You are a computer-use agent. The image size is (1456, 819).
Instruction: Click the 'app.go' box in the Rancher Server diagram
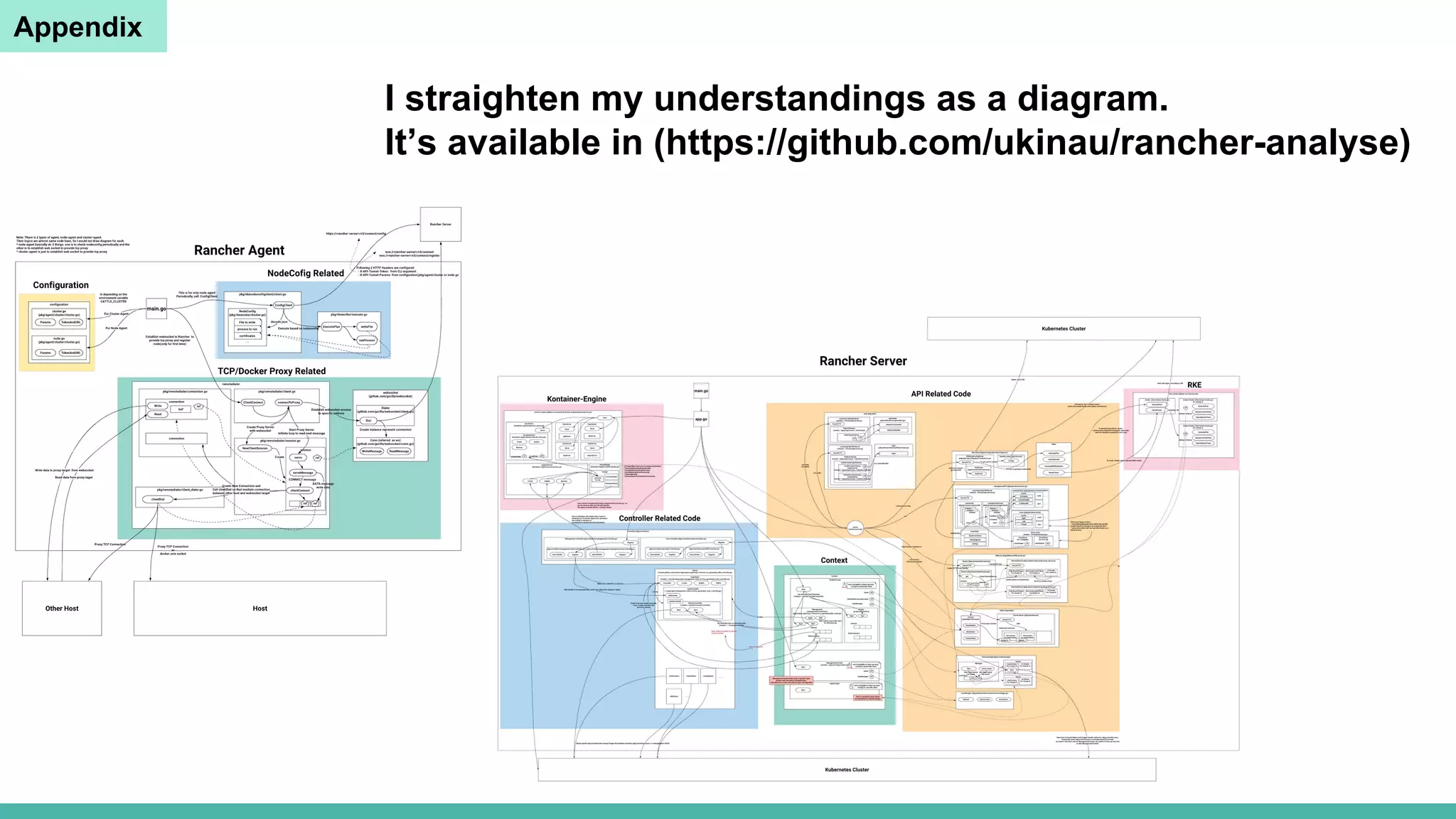[701, 419]
